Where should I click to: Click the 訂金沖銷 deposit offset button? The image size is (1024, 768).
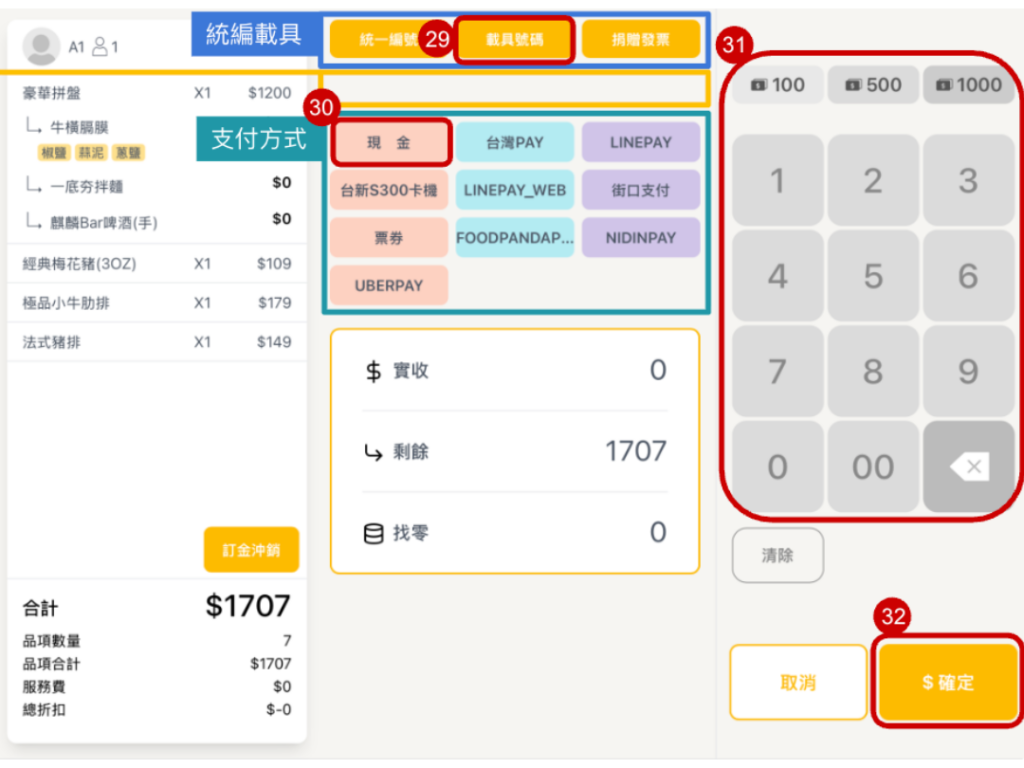[x=251, y=550]
